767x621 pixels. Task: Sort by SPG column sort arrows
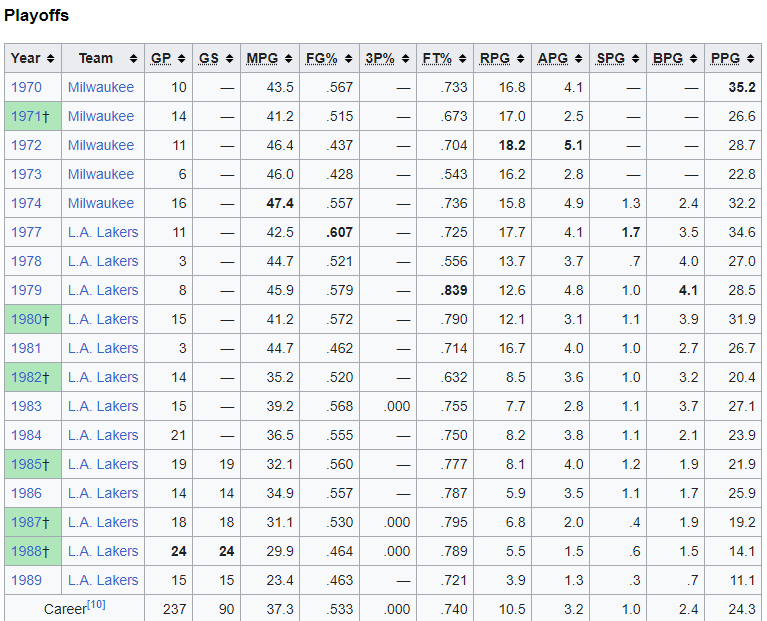pos(635,59)
